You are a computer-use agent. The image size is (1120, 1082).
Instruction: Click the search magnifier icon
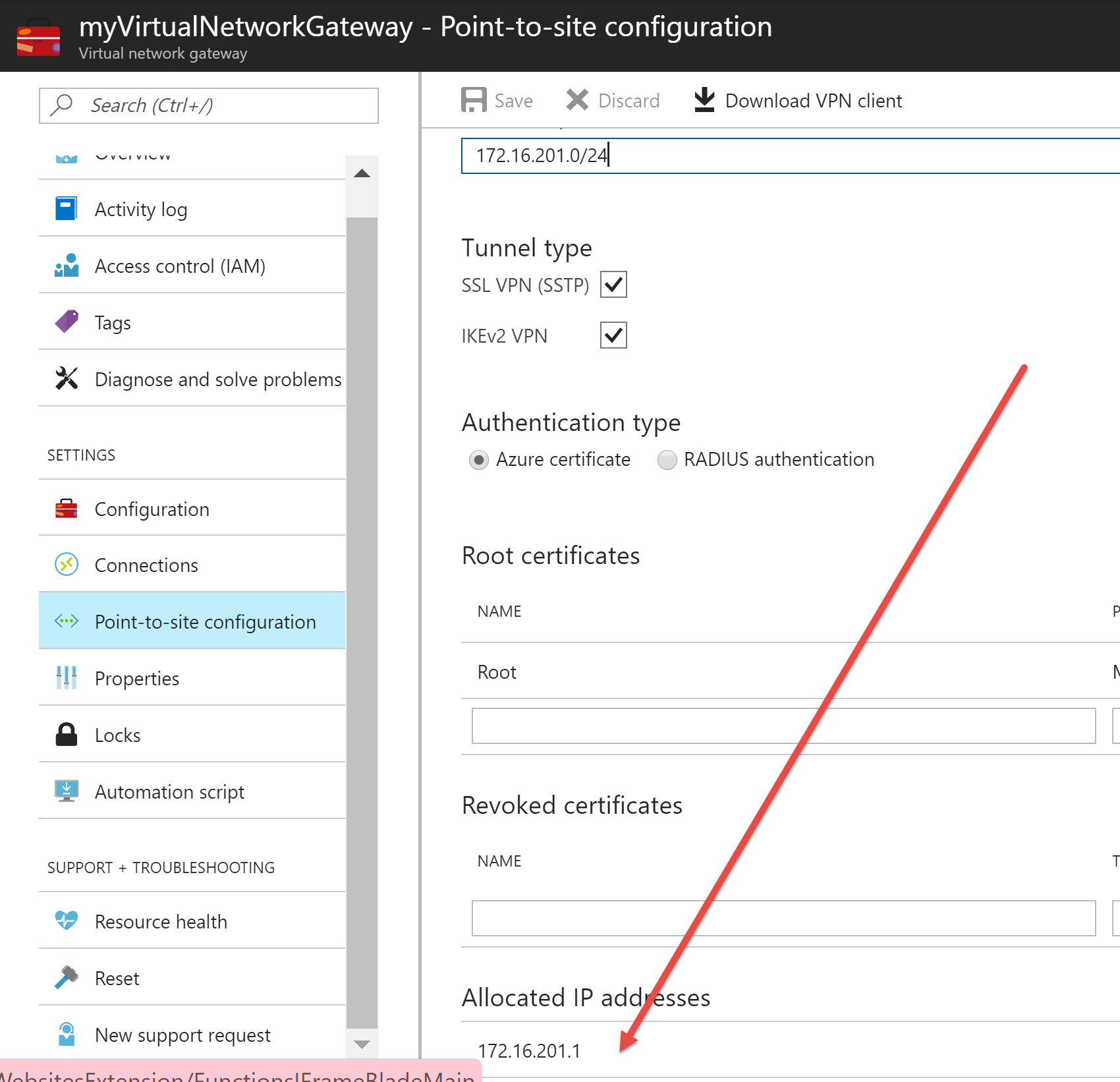pos(61,105)
